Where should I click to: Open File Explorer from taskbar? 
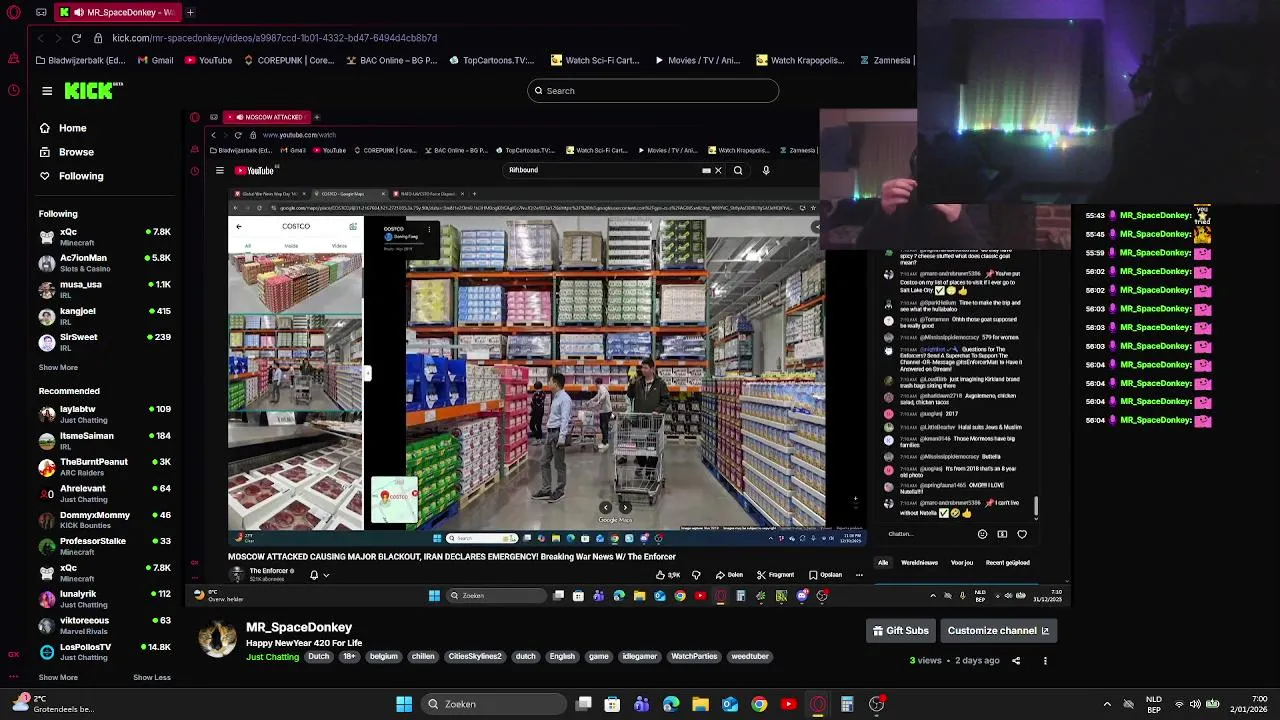point(700,704)
